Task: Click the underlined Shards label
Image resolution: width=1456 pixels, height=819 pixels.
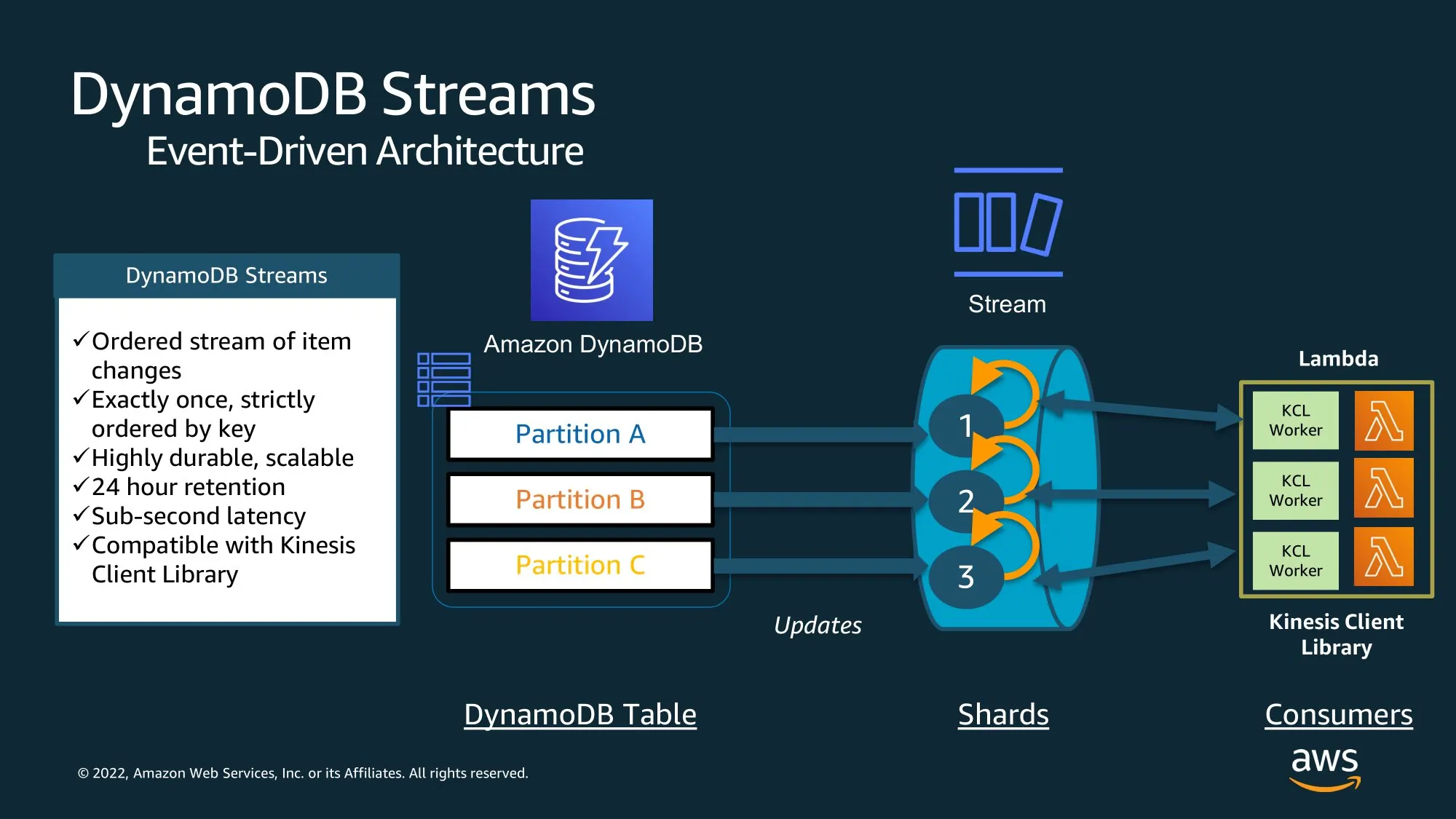Action: coord(1003,715)
